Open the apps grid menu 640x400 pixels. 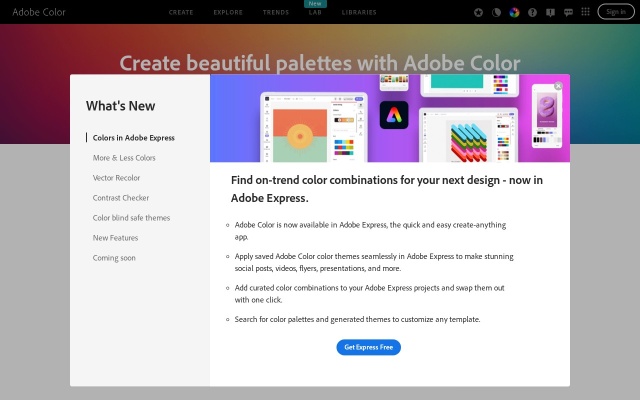tap(585, 12)
